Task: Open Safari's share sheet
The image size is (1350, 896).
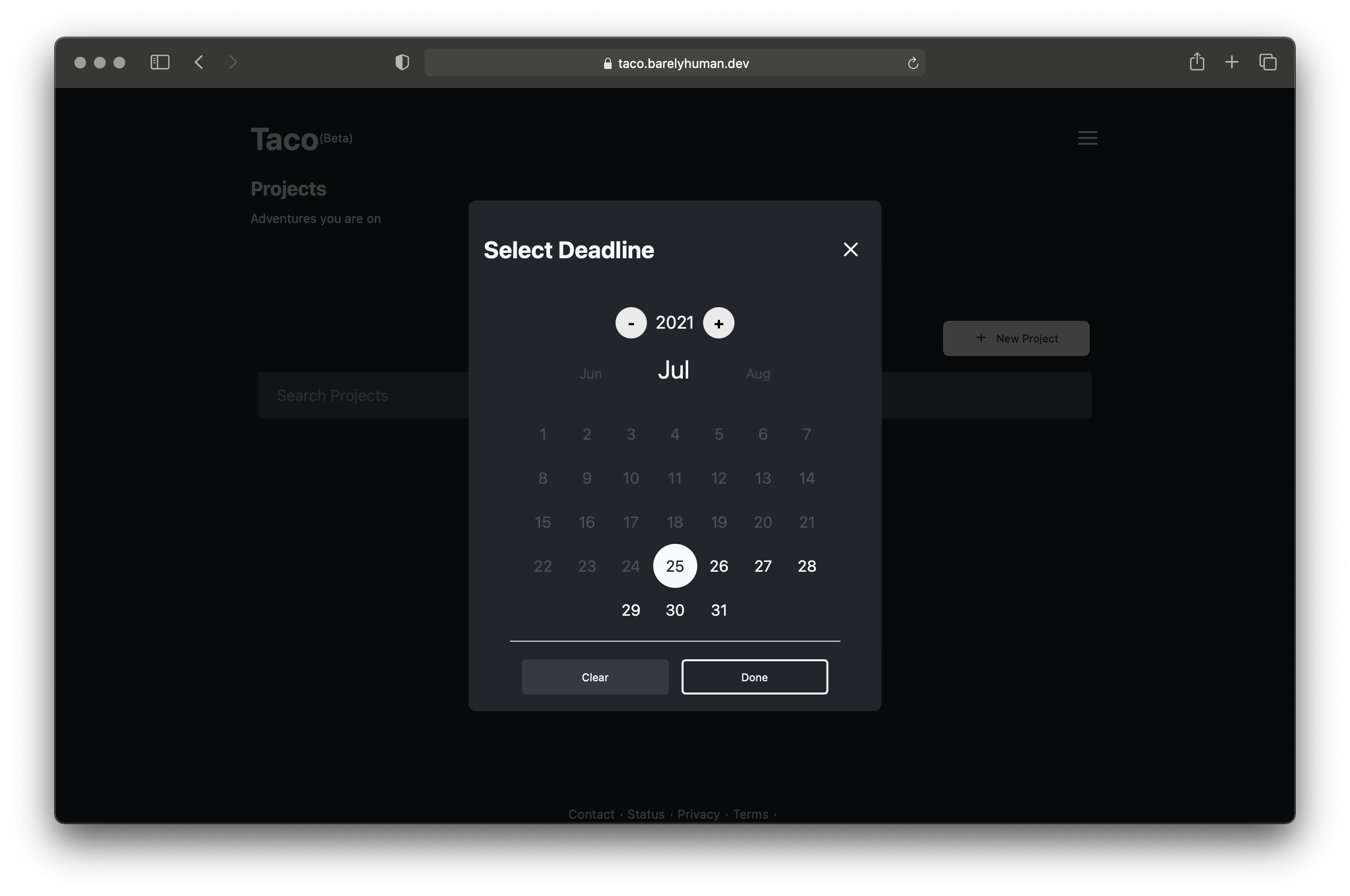Action: point(1197,62)
